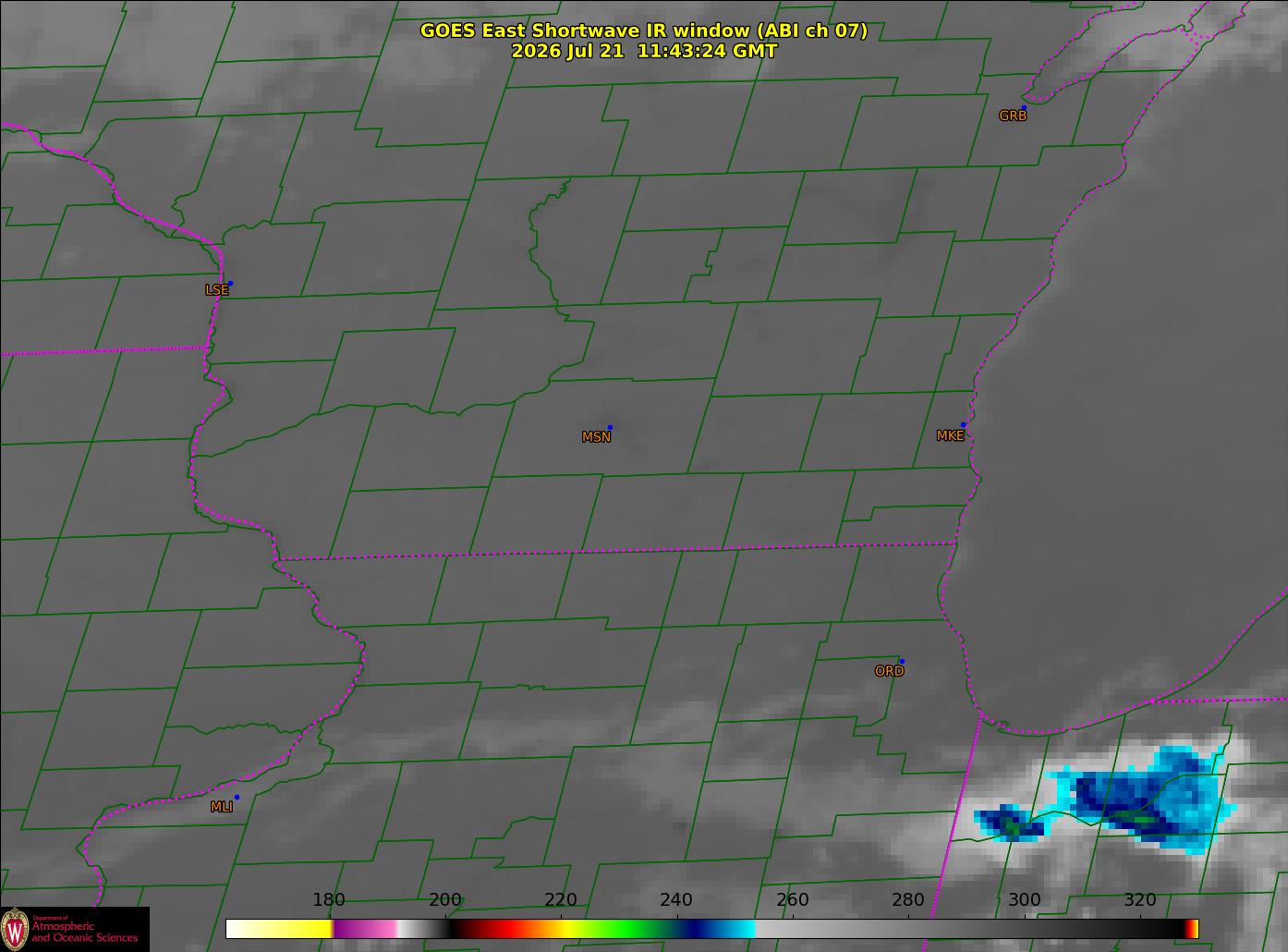Click the 300 tick label on the scale
The height and width of the screenshot is (952, 1288).
click(1024, 900)
